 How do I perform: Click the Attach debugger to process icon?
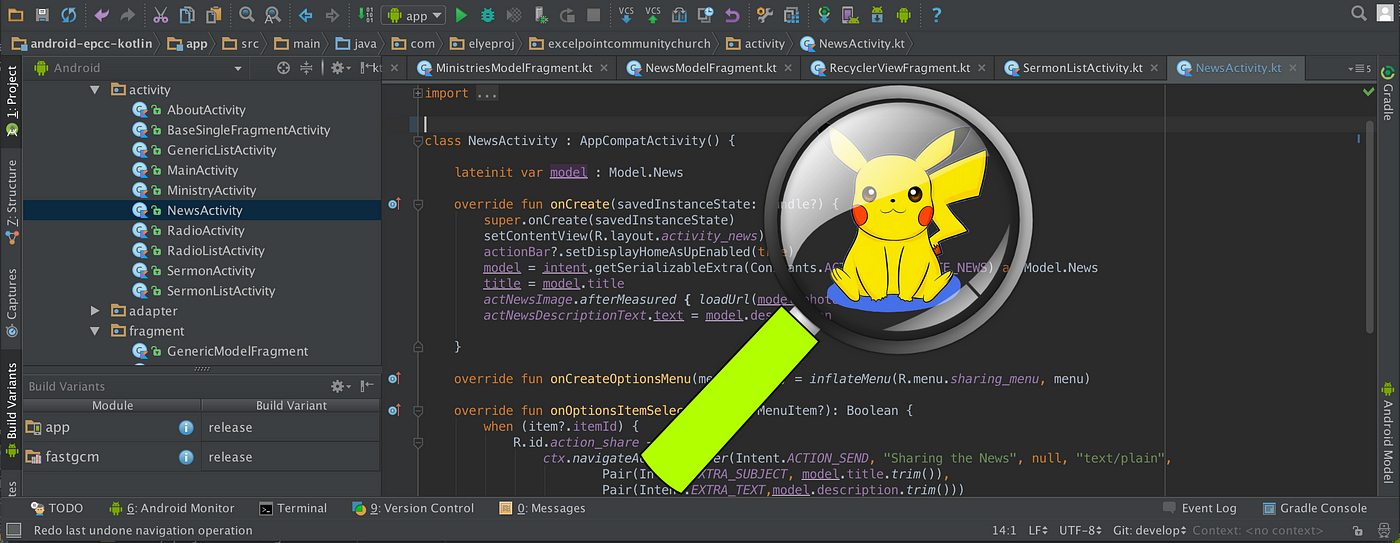tap(541, 15)
